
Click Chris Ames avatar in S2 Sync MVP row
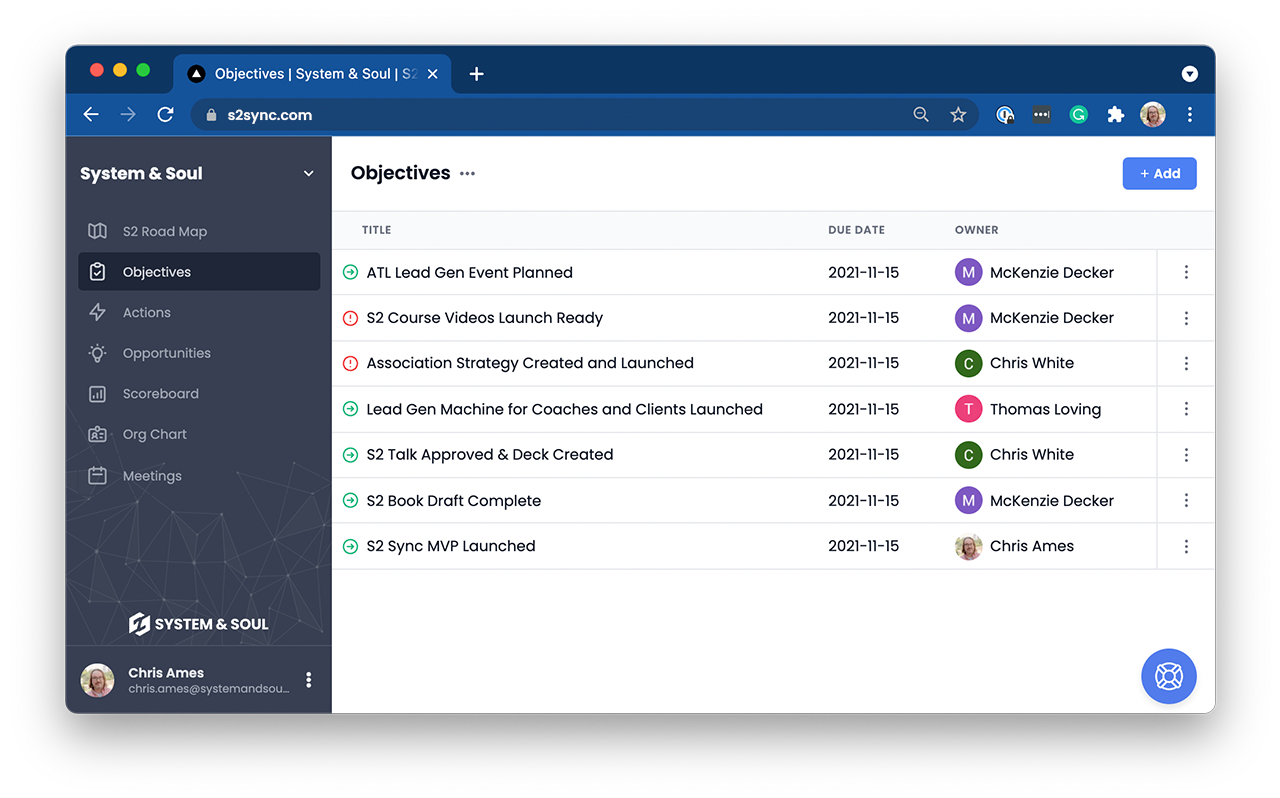[968, 546]
